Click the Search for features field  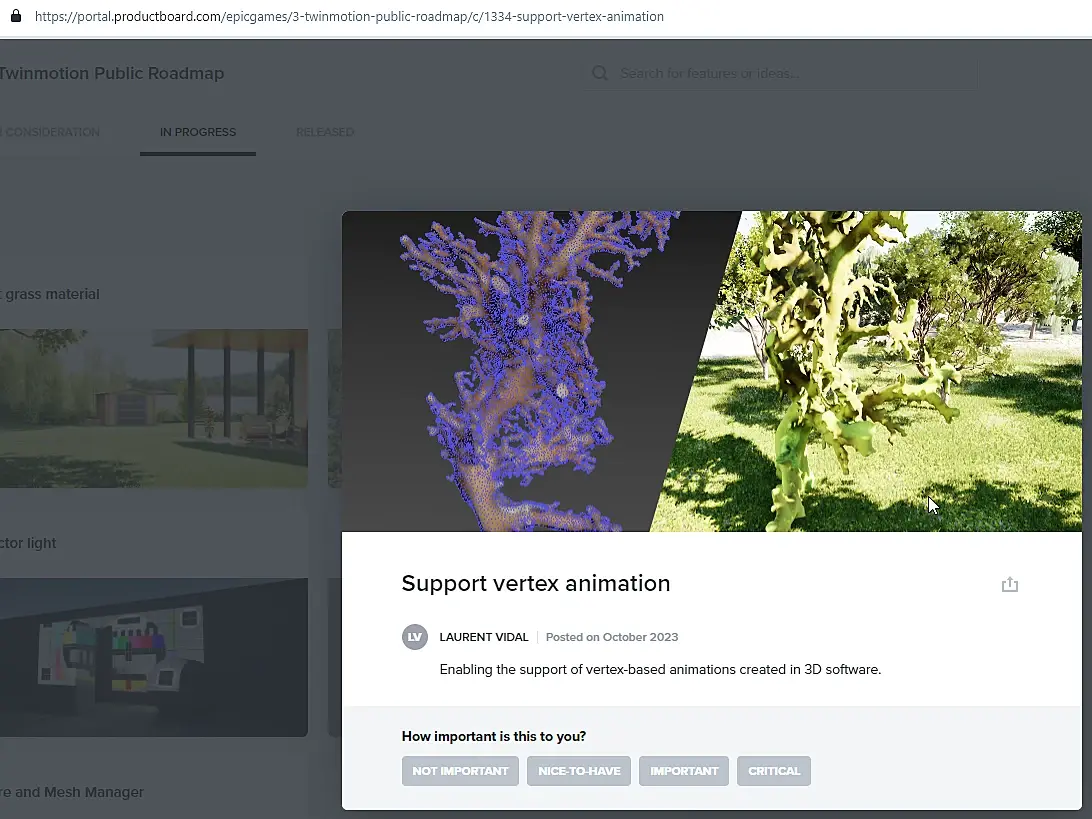pos(781,73)
